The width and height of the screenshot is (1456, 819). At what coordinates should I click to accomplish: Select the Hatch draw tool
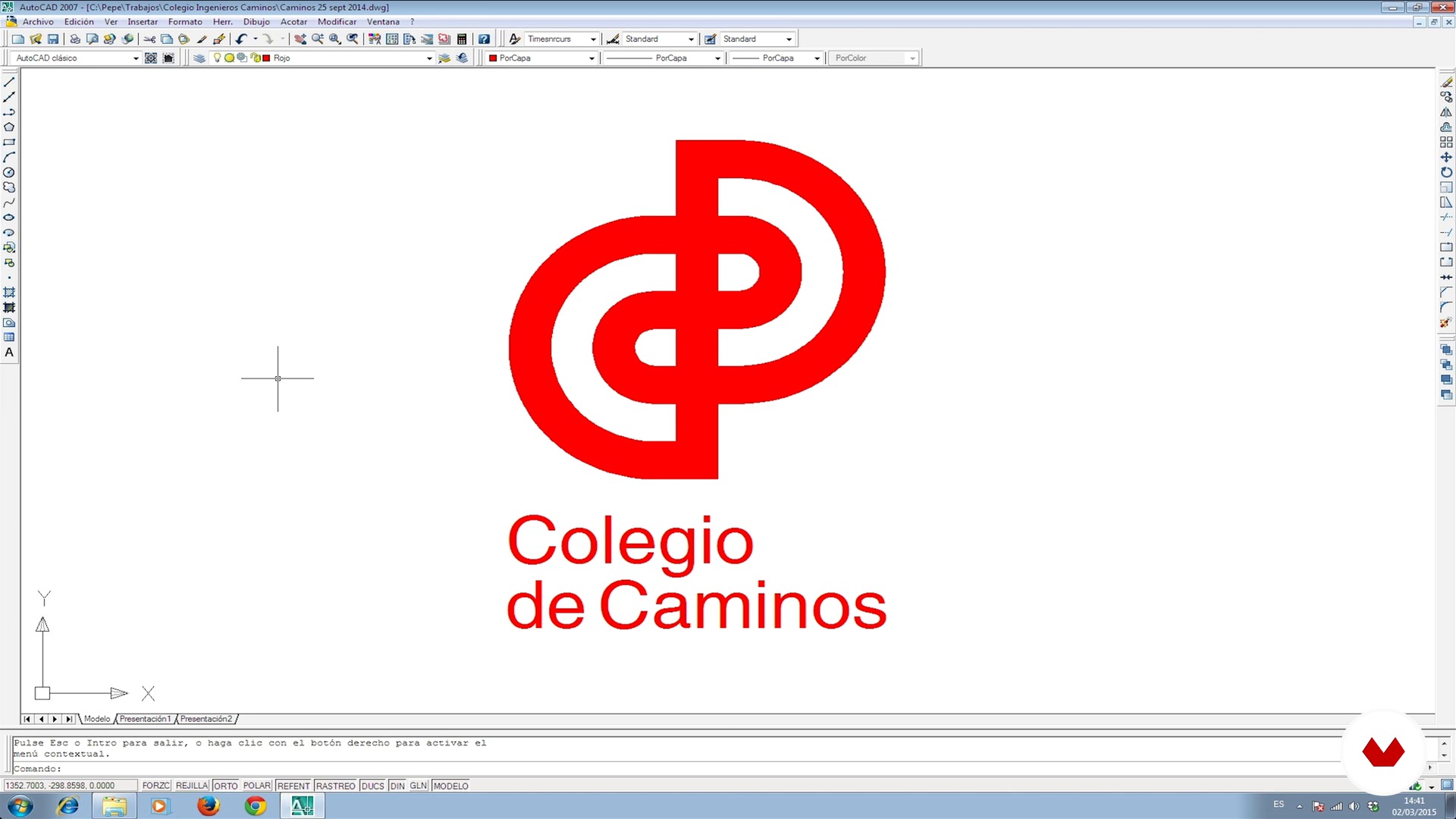coord(9,293)
